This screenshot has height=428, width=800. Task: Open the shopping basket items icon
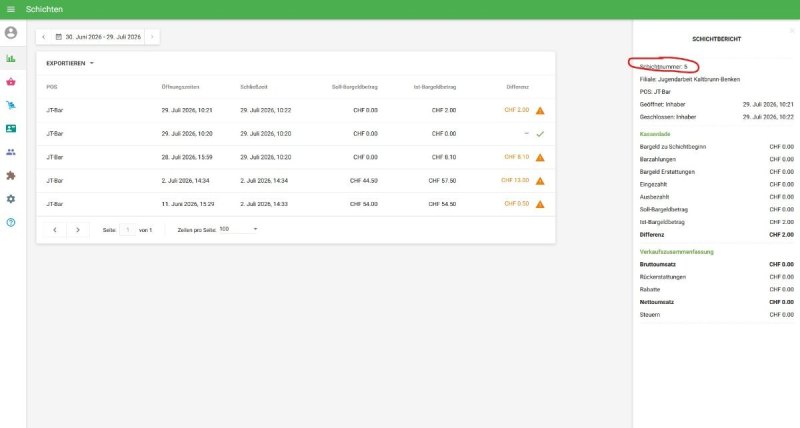(x=11, y=82)
